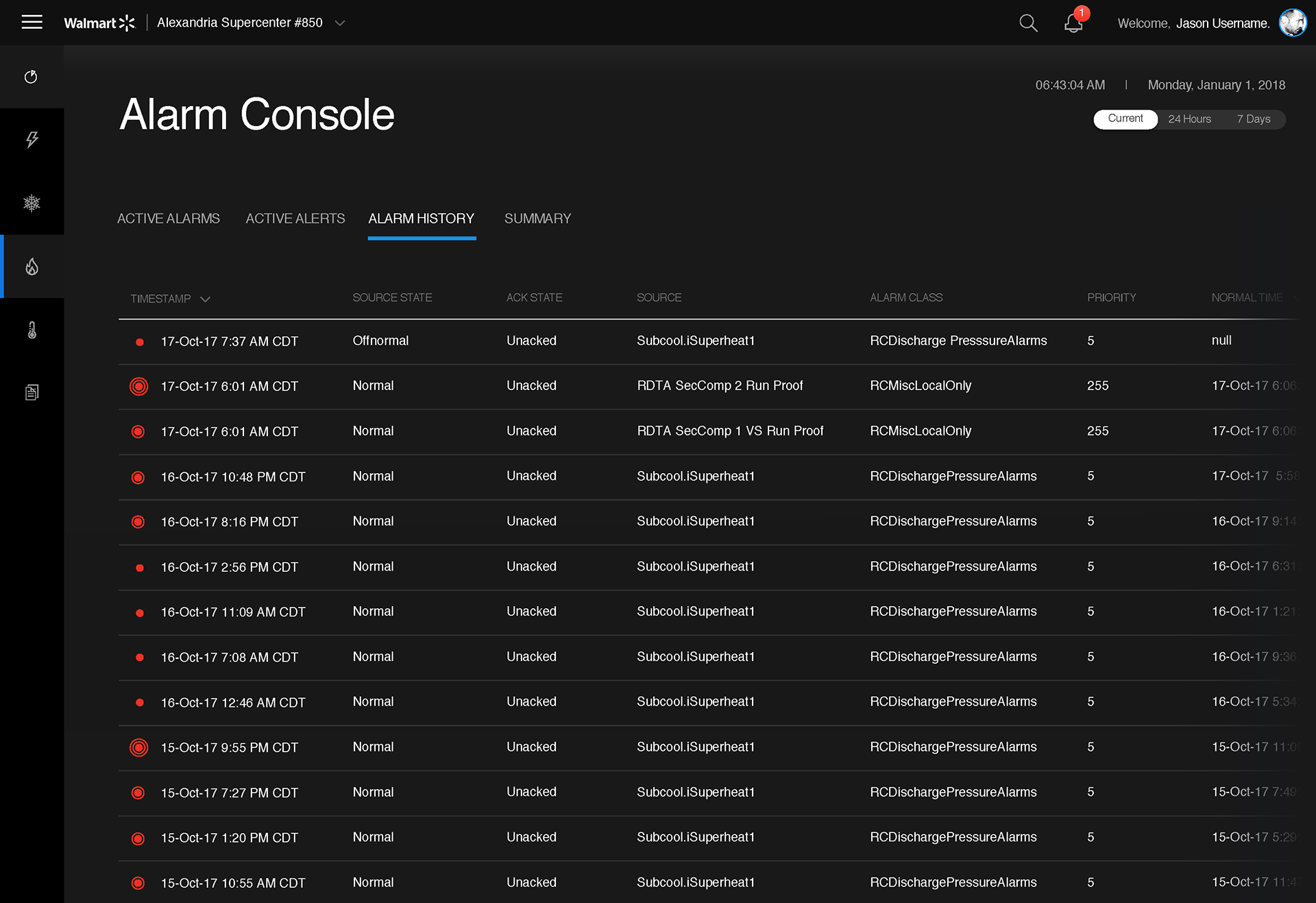Click red dot for 16-Oct-17 2:56 PM row
Viewport: 1316px width, 903px height.
139,568
